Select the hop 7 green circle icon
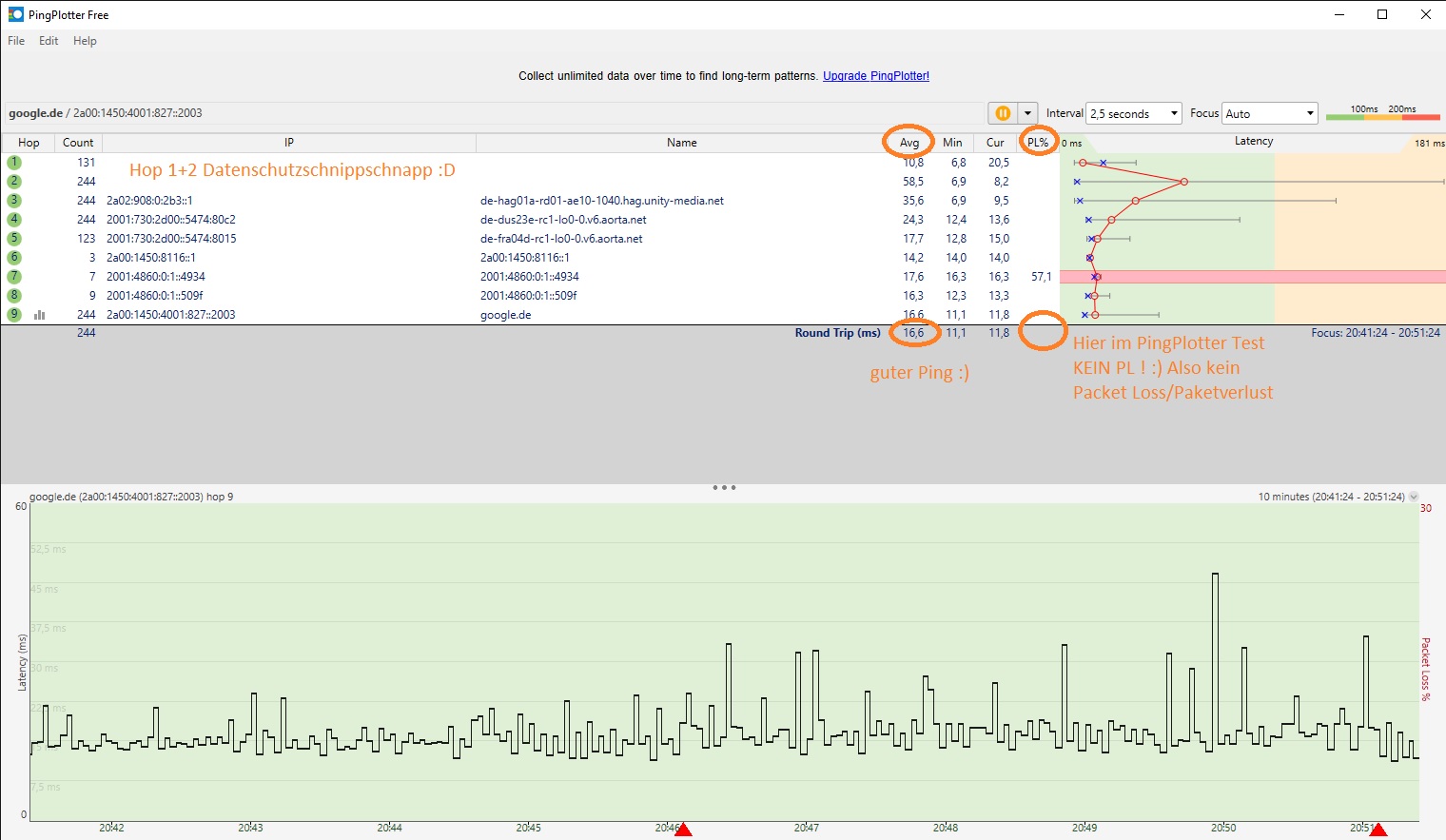The height and width of the screenshot is (840, 1446). coord(14,277)
